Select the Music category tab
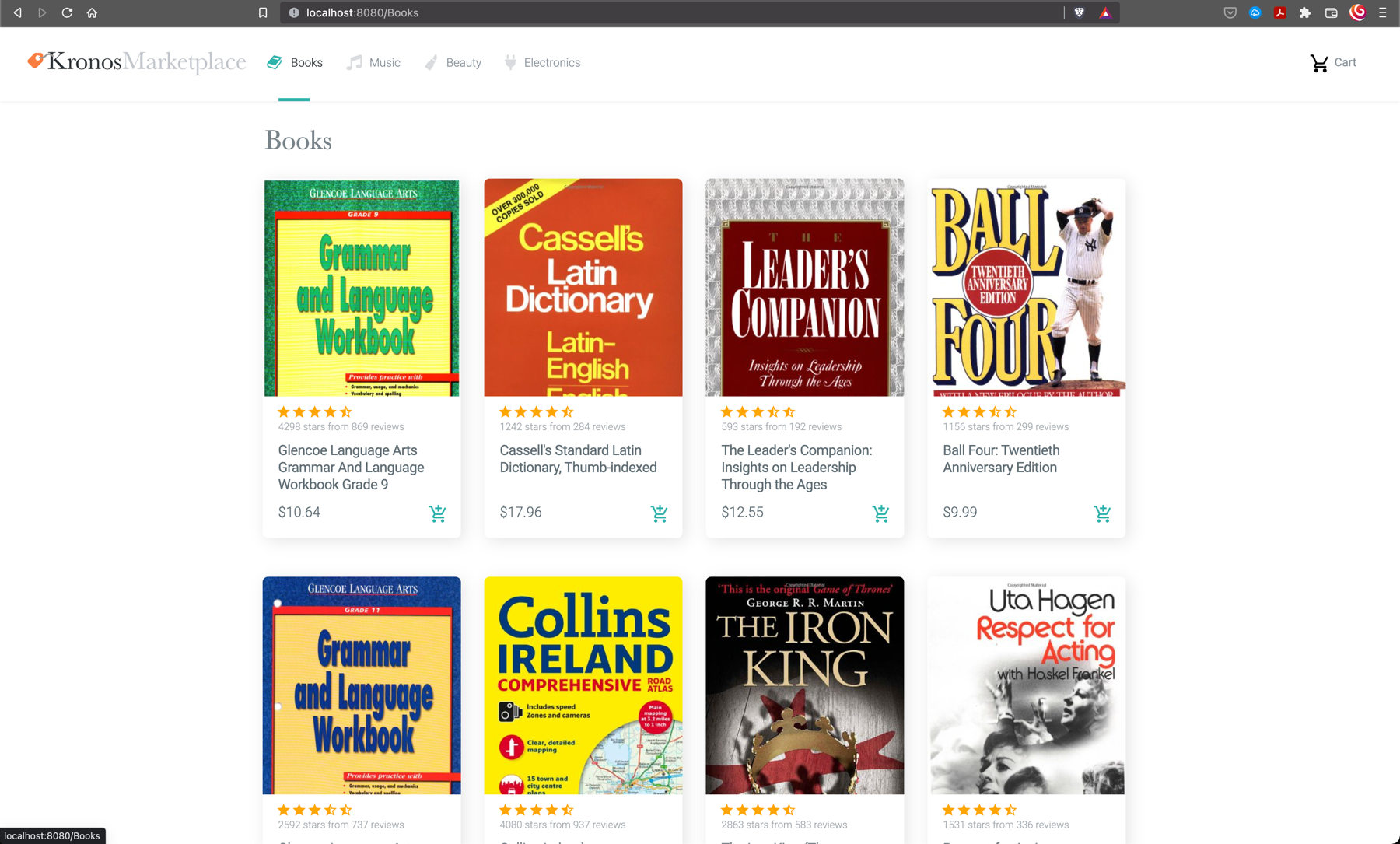1400x844 pixels. pos(373,63)
